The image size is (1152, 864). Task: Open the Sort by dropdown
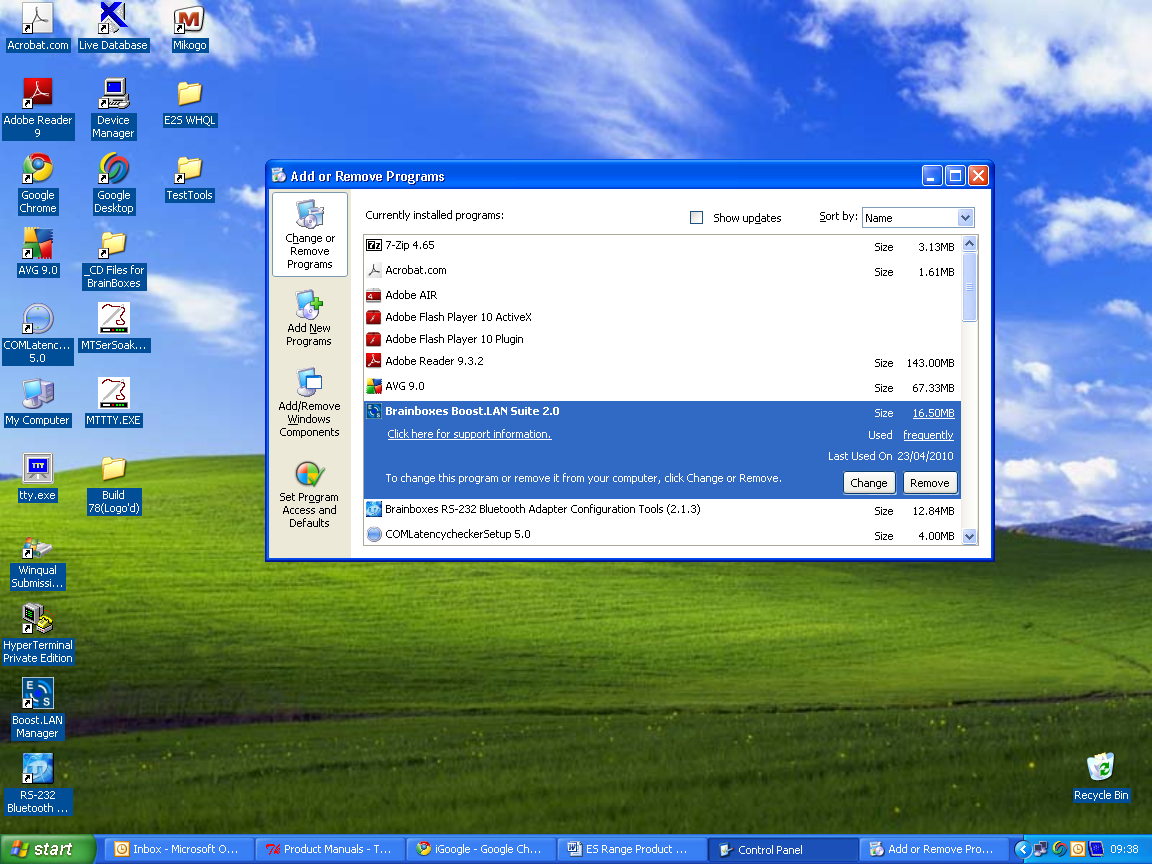964,217
